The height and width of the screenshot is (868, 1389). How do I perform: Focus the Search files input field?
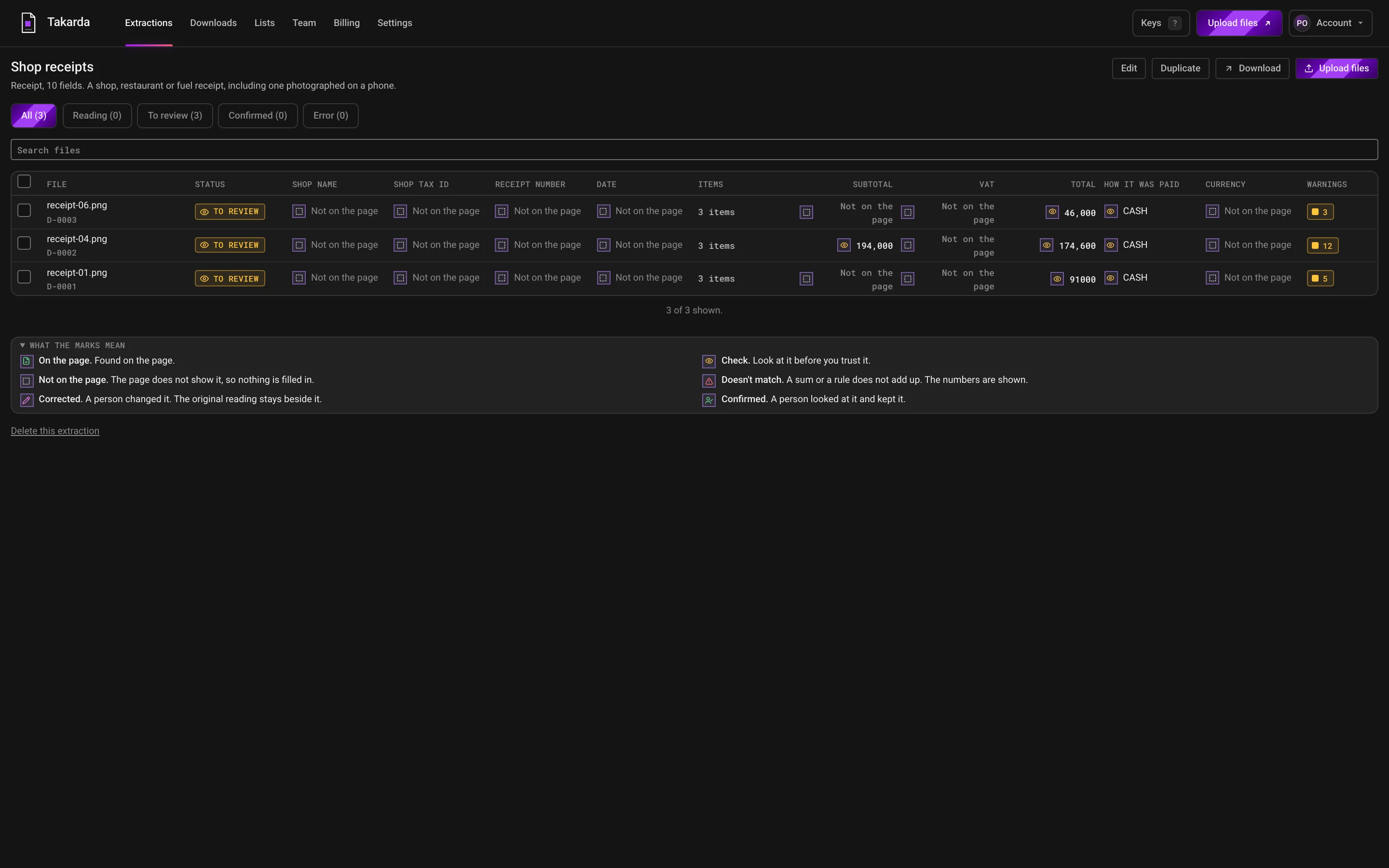pyautogui.click(x=694, y=150)
